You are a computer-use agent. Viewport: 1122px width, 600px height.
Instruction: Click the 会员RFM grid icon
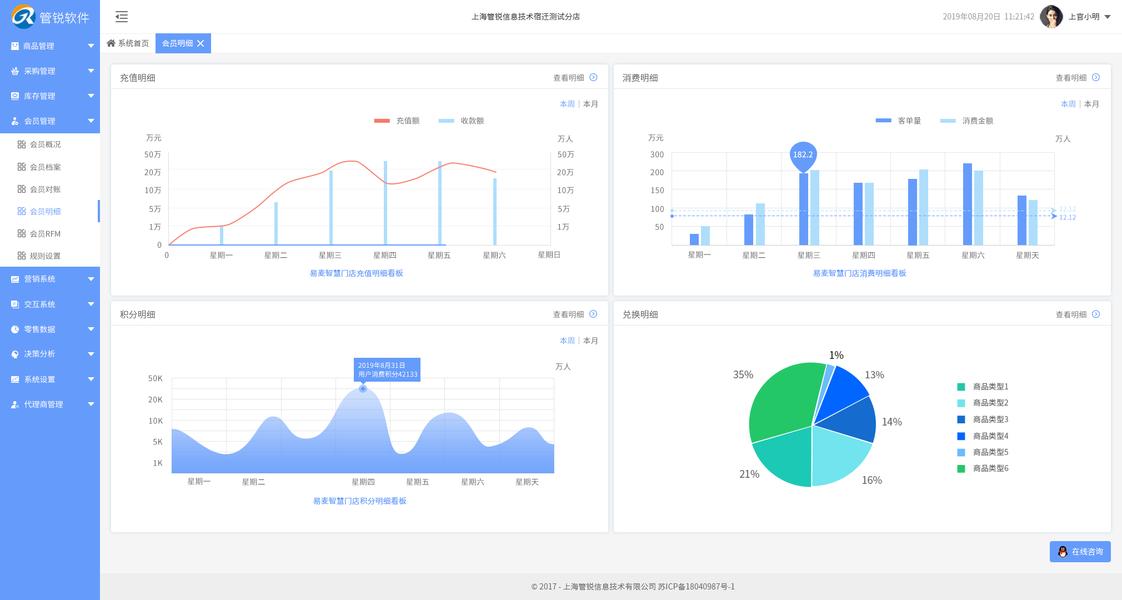21,233
